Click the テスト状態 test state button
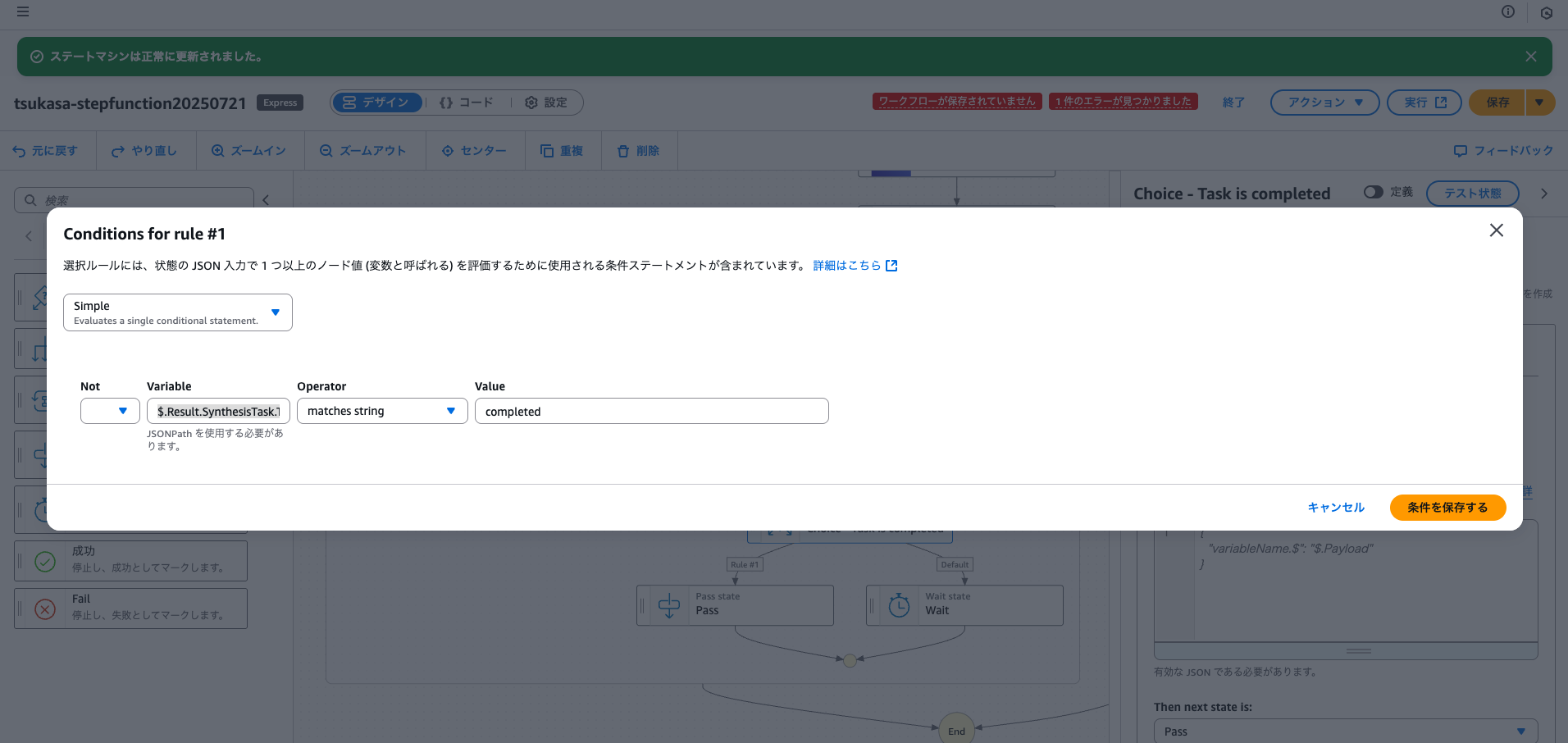Viewport: 1568px width, 743px height. pyautogui.click(x=1473, y=194)
